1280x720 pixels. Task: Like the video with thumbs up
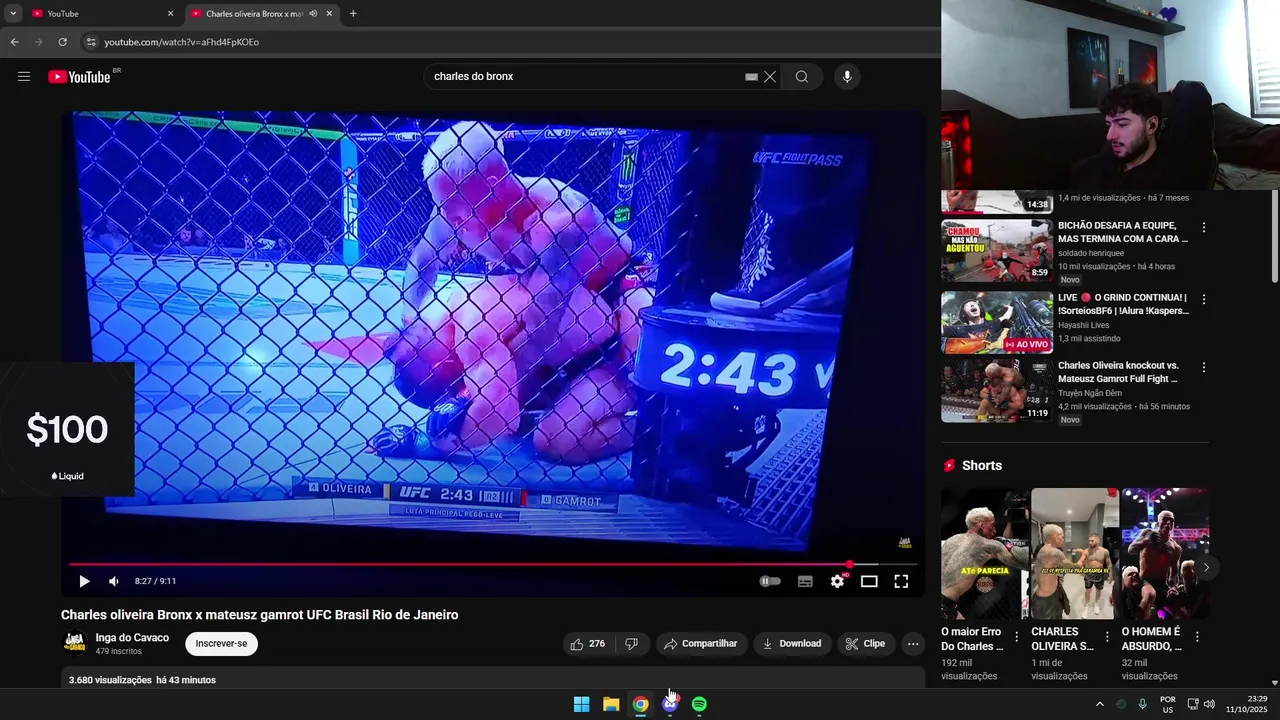pyautogui.click(x=588, y=644)
